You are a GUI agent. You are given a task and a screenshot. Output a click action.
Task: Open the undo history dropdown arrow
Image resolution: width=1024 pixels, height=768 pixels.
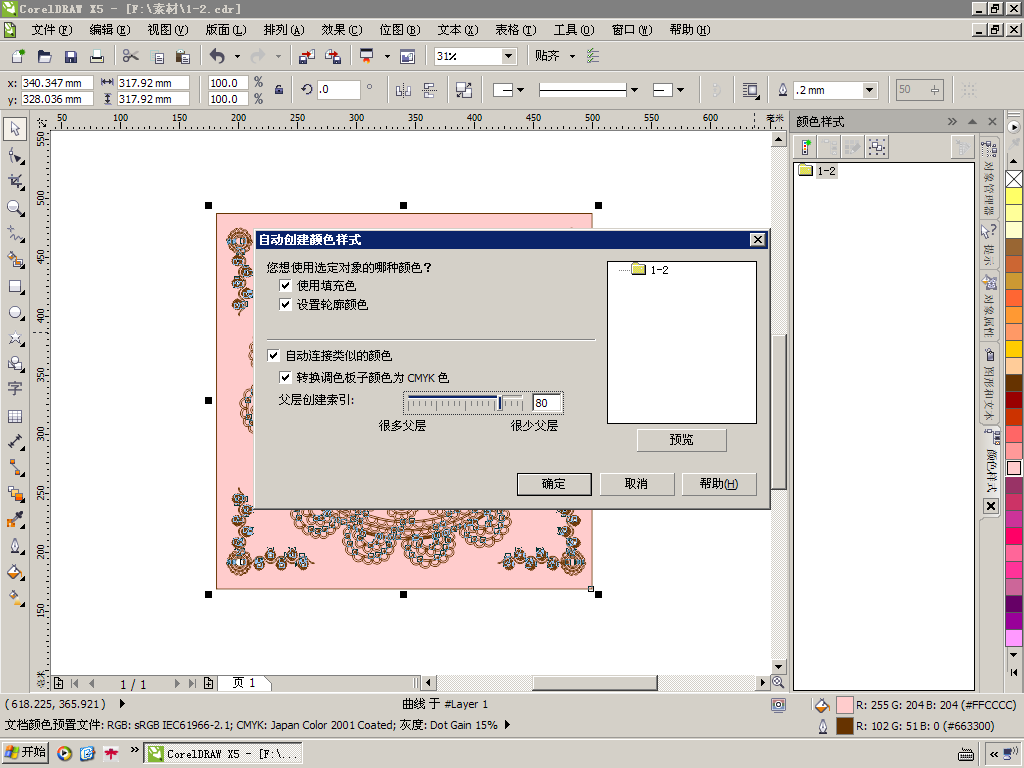click(238, 56)
